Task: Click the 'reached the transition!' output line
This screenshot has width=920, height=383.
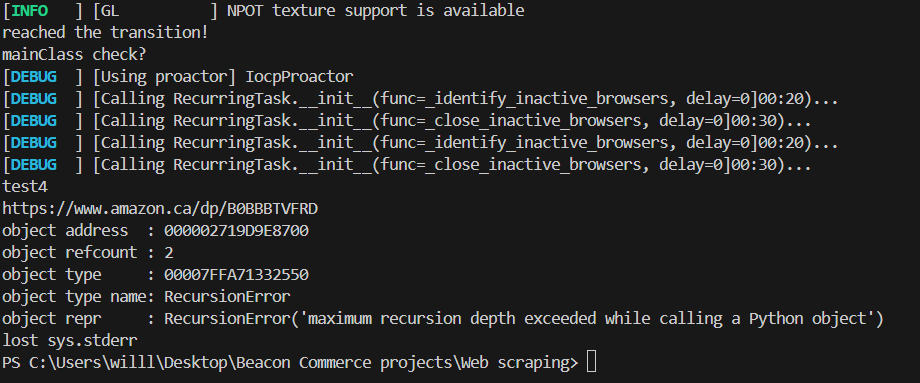Action: pyautogui.click(x=105, y=33)
